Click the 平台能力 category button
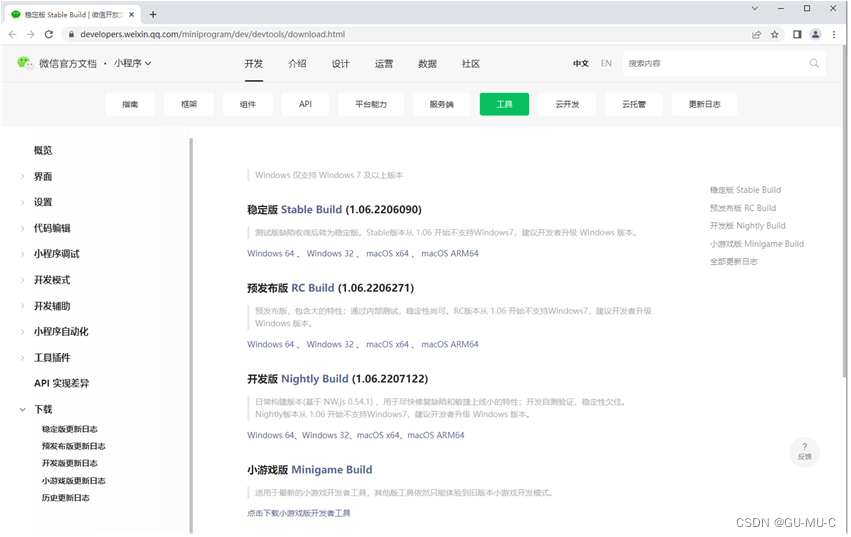Image resolution: width=851 pixels, height=537 pixels. point(371,104)
